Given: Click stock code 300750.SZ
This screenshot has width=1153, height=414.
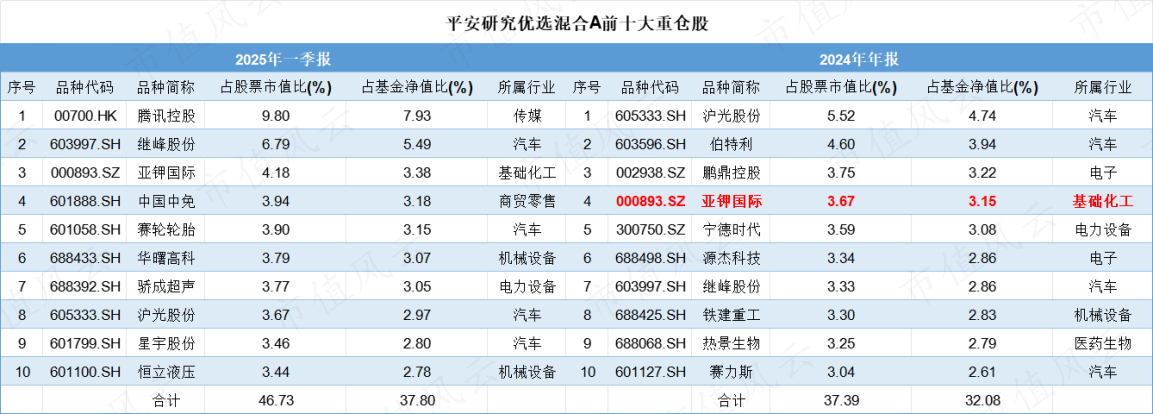Looking at the screenshot, I should [x=653, y=229].
